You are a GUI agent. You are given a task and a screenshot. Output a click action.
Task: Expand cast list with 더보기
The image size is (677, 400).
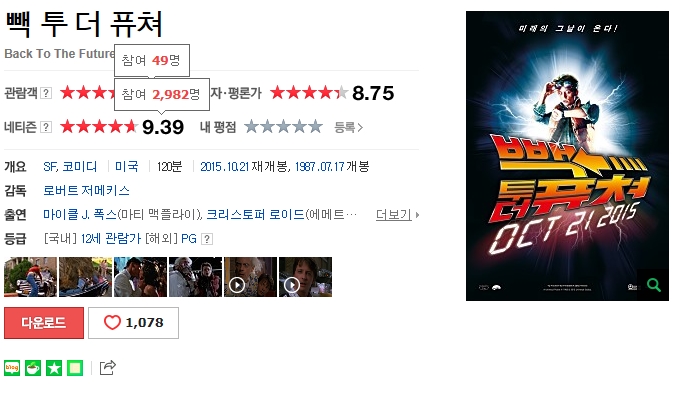pos(397,215)
